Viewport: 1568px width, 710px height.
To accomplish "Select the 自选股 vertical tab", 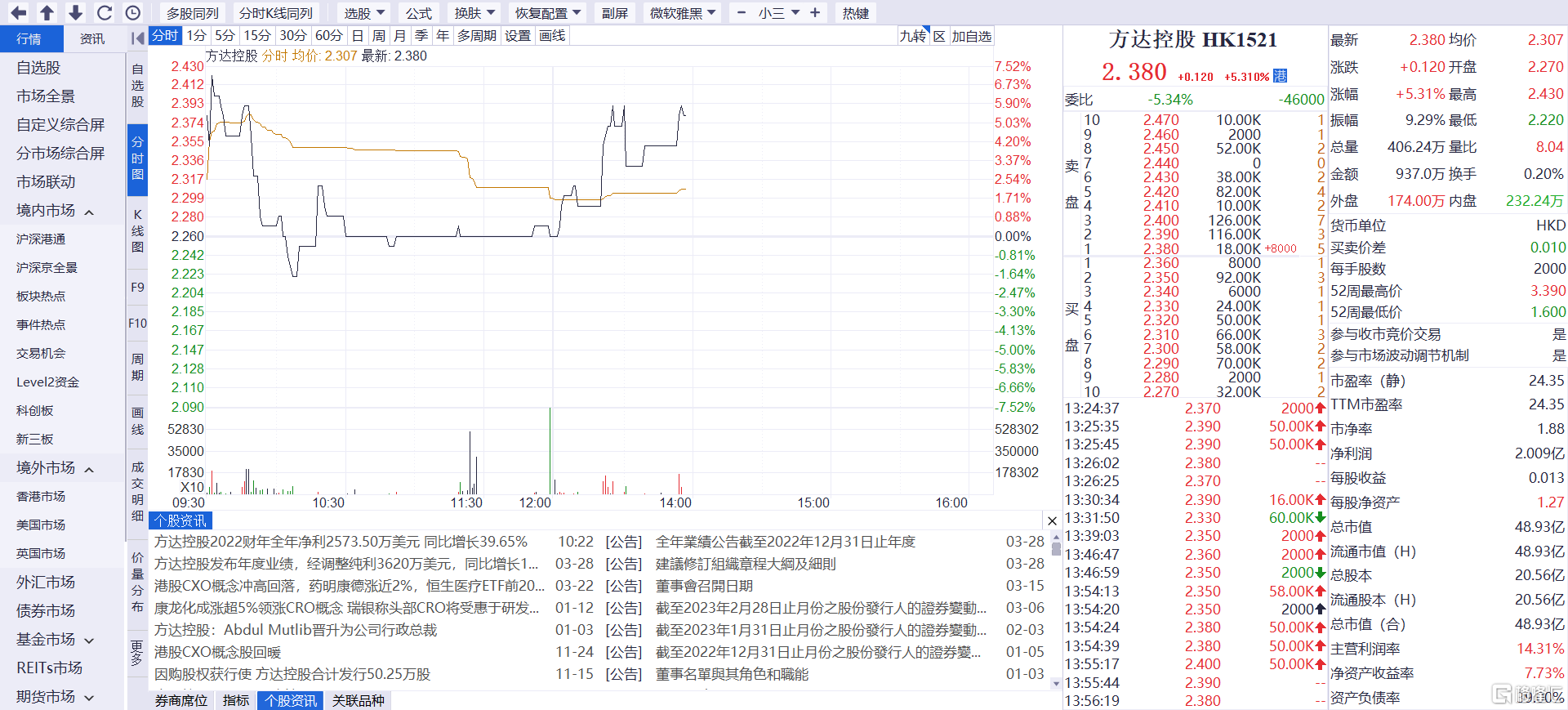I will pos(137,85).
